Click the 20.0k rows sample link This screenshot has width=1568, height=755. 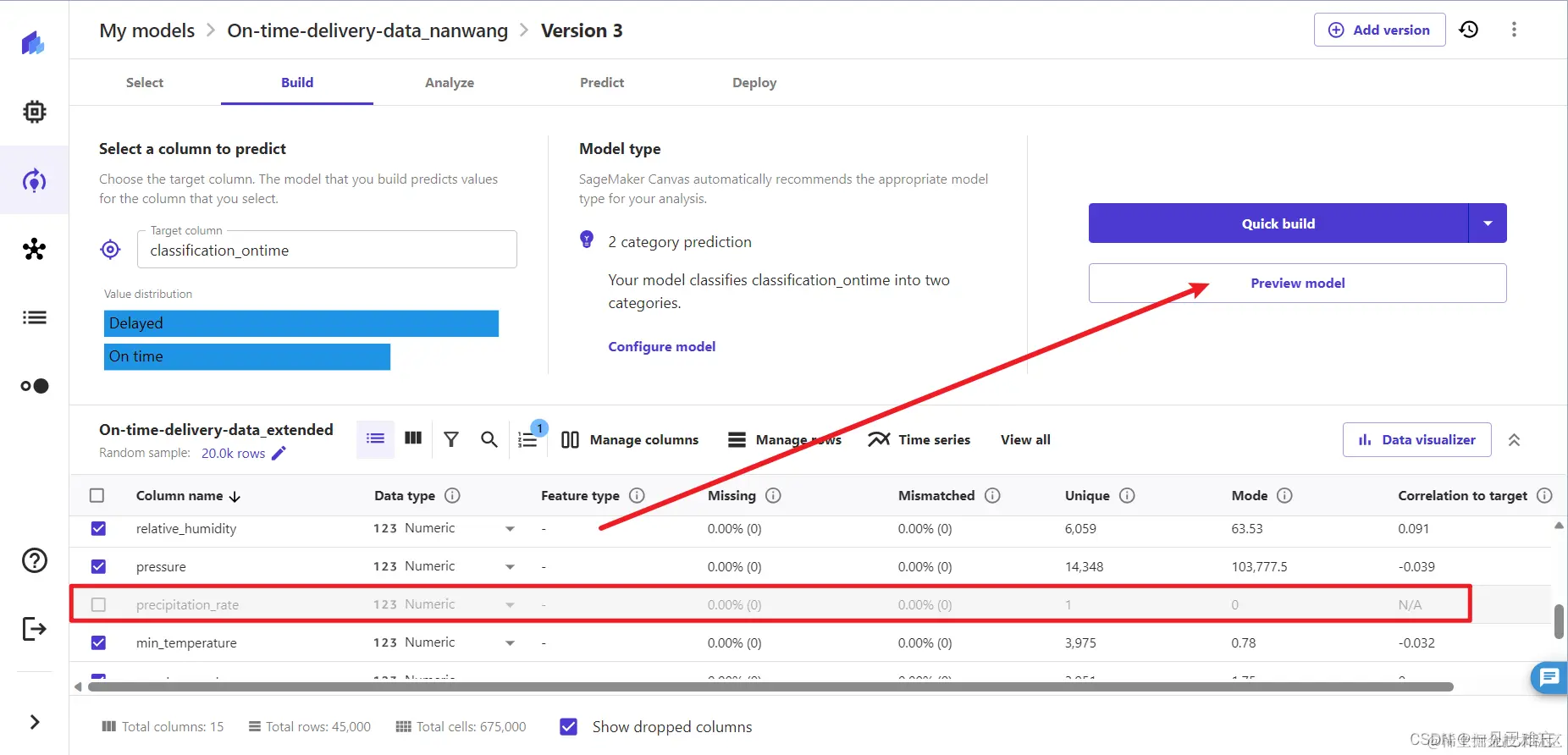tap(233, 453)
